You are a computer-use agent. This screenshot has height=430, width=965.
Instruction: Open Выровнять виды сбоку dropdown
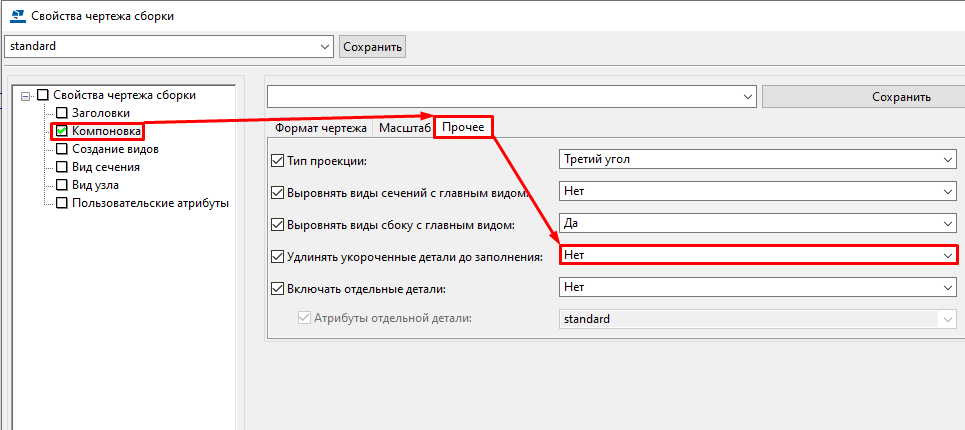[758, 223]
